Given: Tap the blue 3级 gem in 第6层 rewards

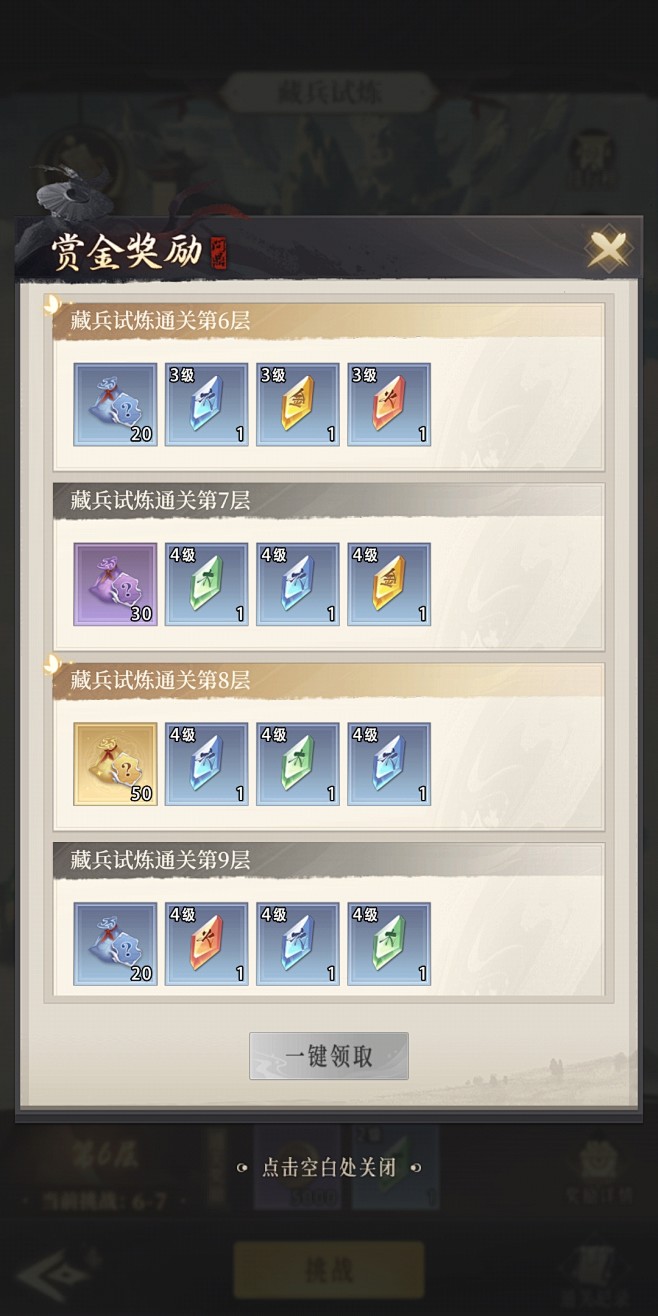Looking at the screenshot, I should (207, 404).
